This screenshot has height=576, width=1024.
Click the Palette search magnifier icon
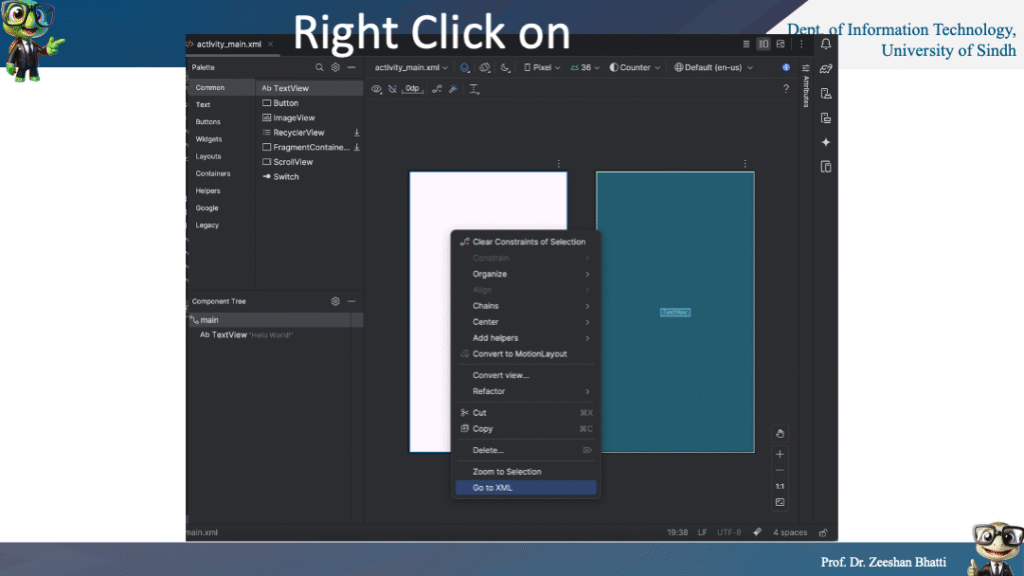point(320,67)
